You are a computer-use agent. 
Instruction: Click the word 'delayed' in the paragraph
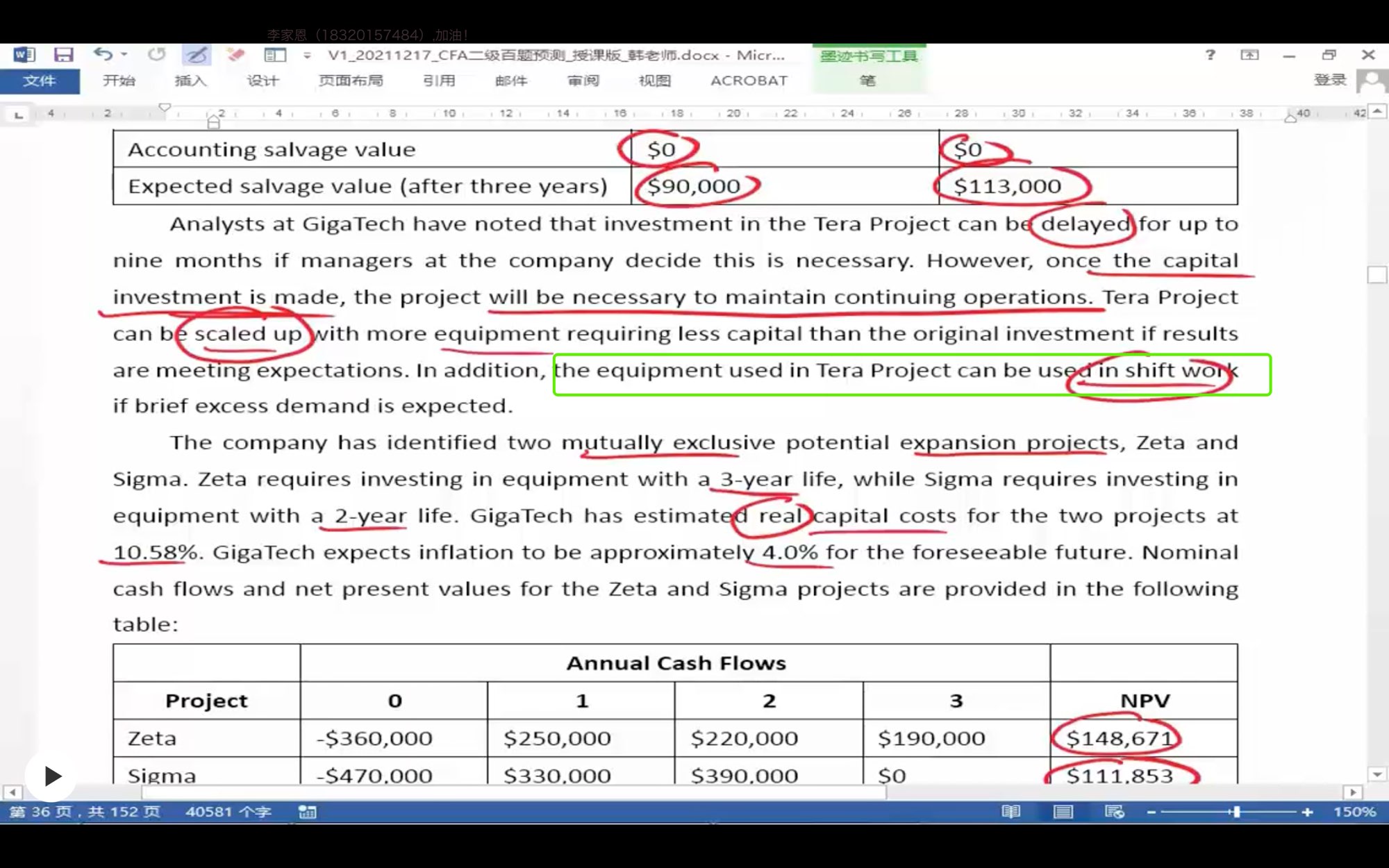[1086, 224]
